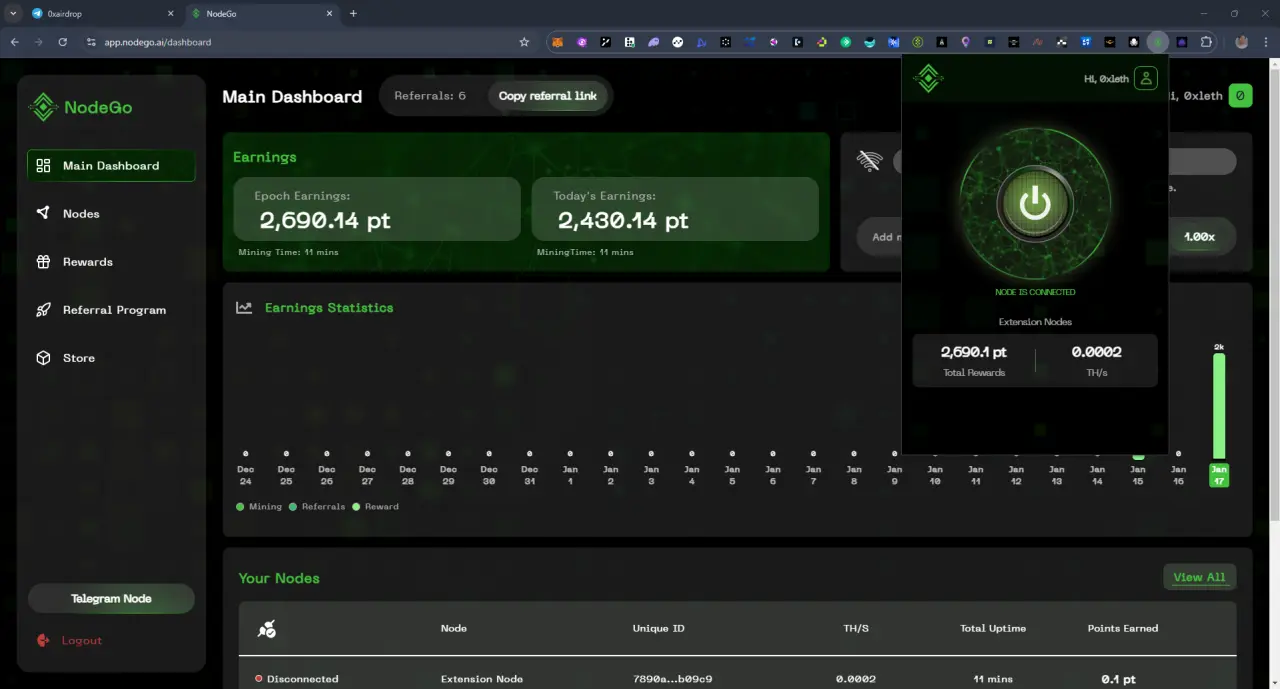The height and width of the screenshot is (689, 1280).
Task: Copy the referral link
Action: [547, 96]
